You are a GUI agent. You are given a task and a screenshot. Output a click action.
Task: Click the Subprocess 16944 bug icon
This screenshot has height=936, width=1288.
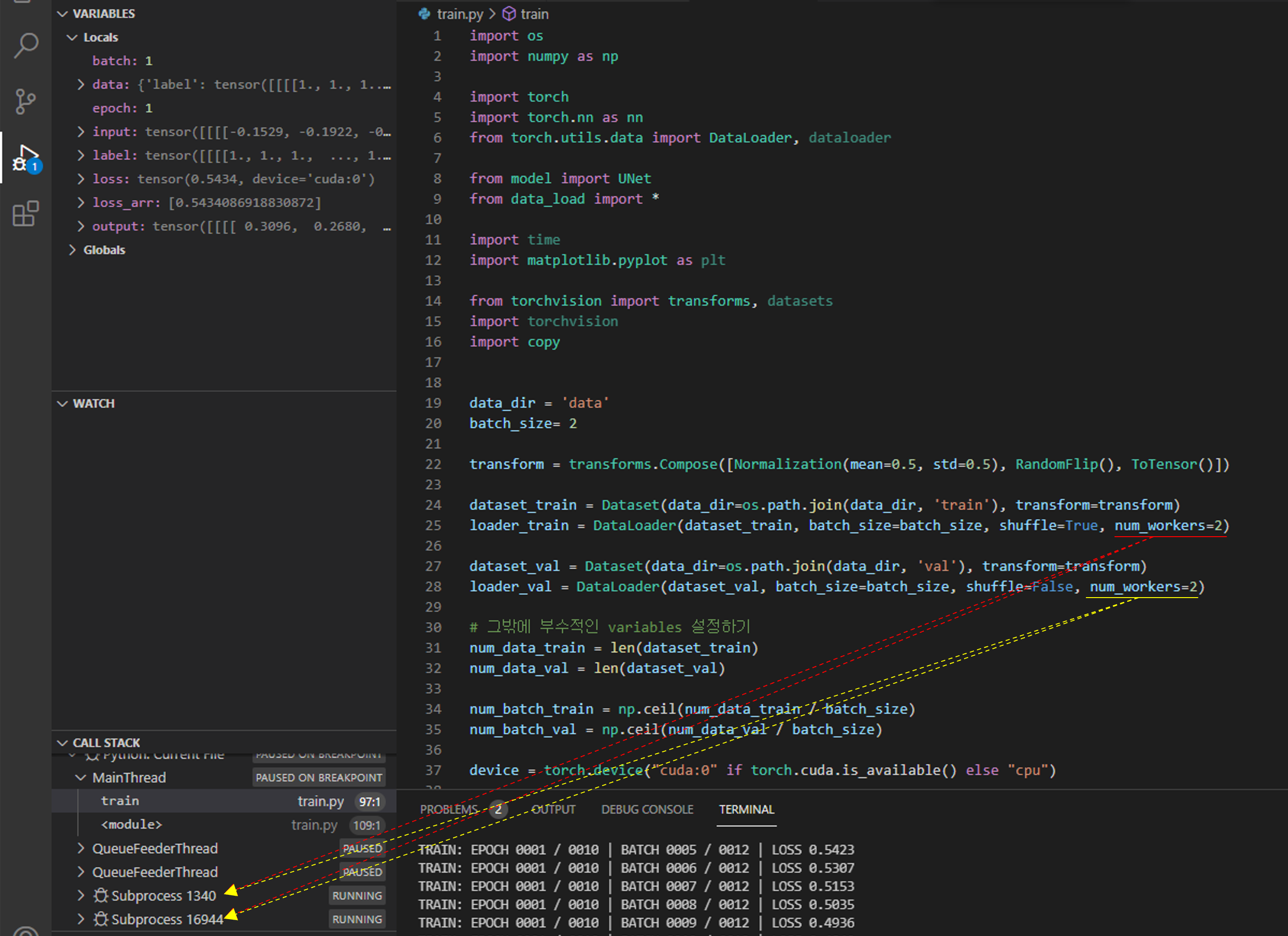tap(100, 919)
